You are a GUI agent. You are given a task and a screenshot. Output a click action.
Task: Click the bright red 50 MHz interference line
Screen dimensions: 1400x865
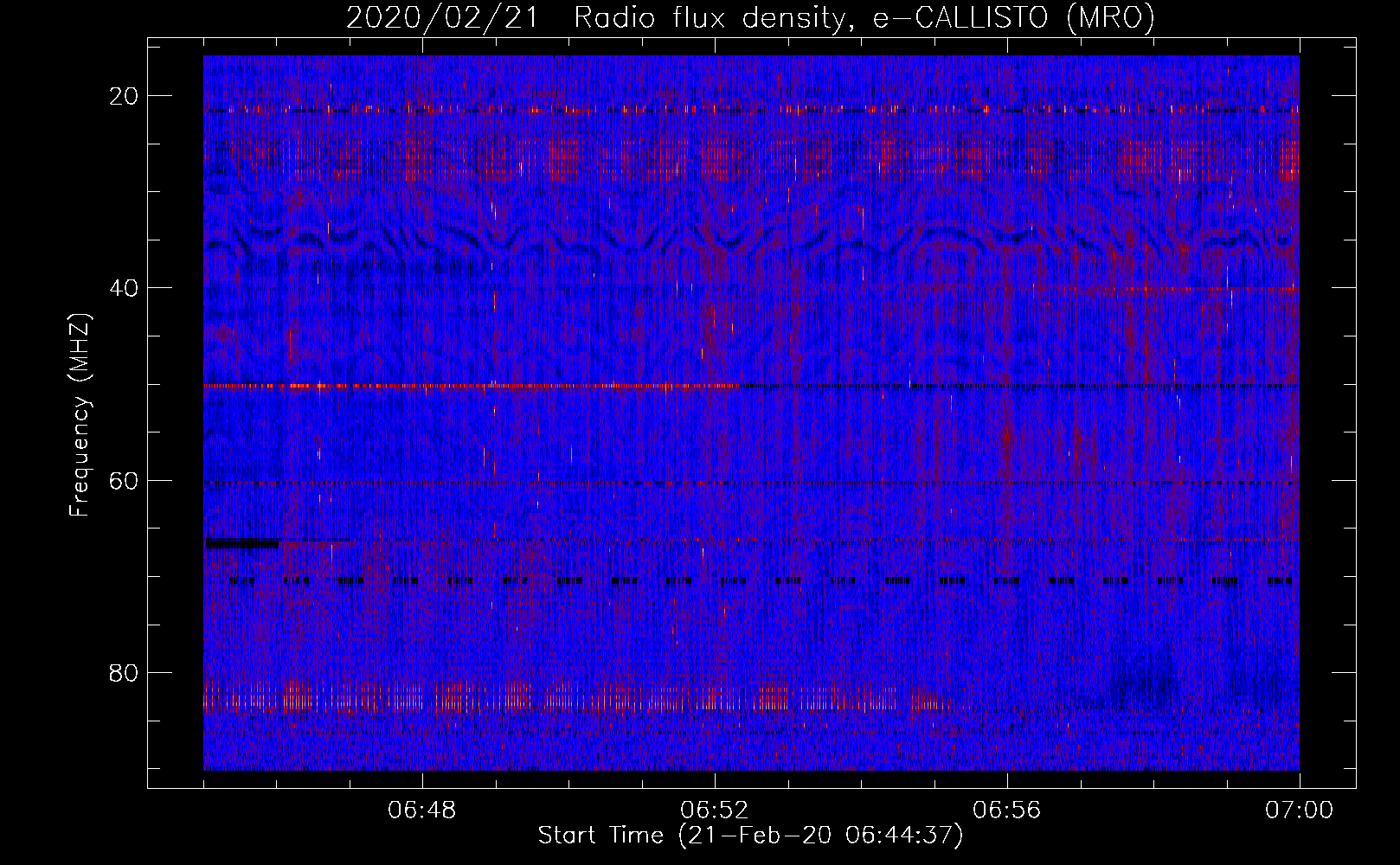pos(470,386)
